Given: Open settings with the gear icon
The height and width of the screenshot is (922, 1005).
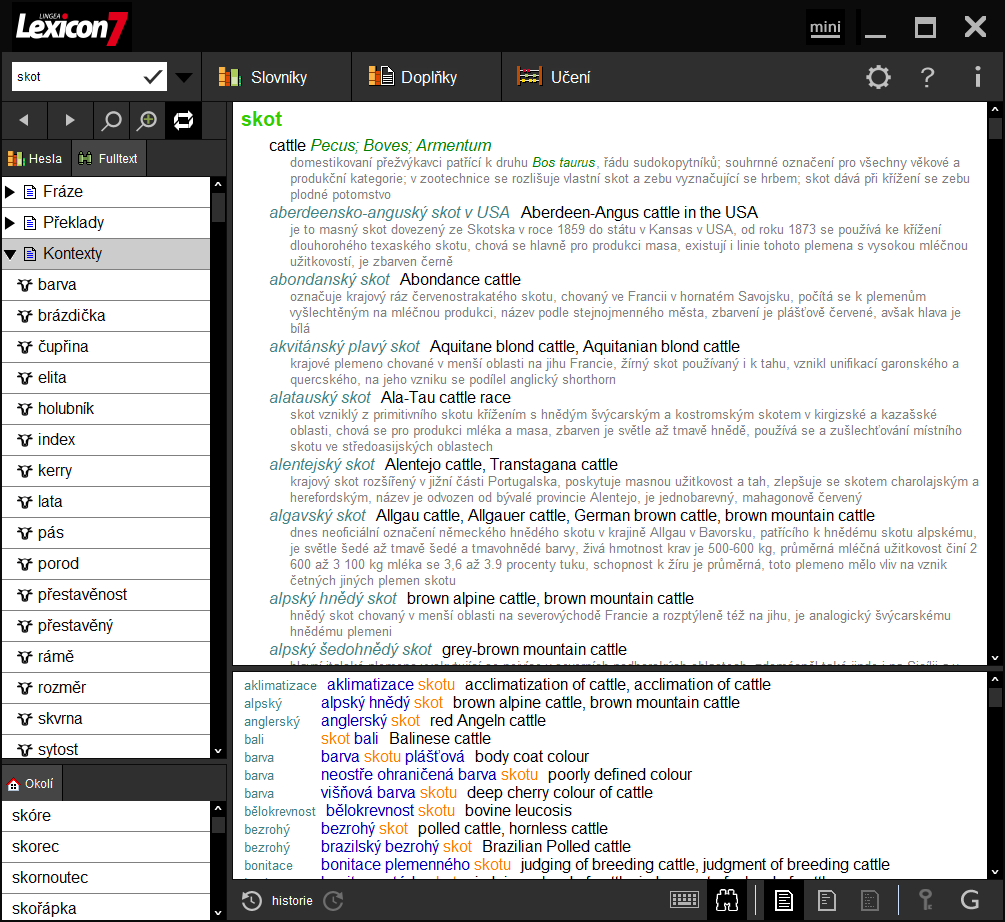Looking at the screenshot, I should coord(878,77).
